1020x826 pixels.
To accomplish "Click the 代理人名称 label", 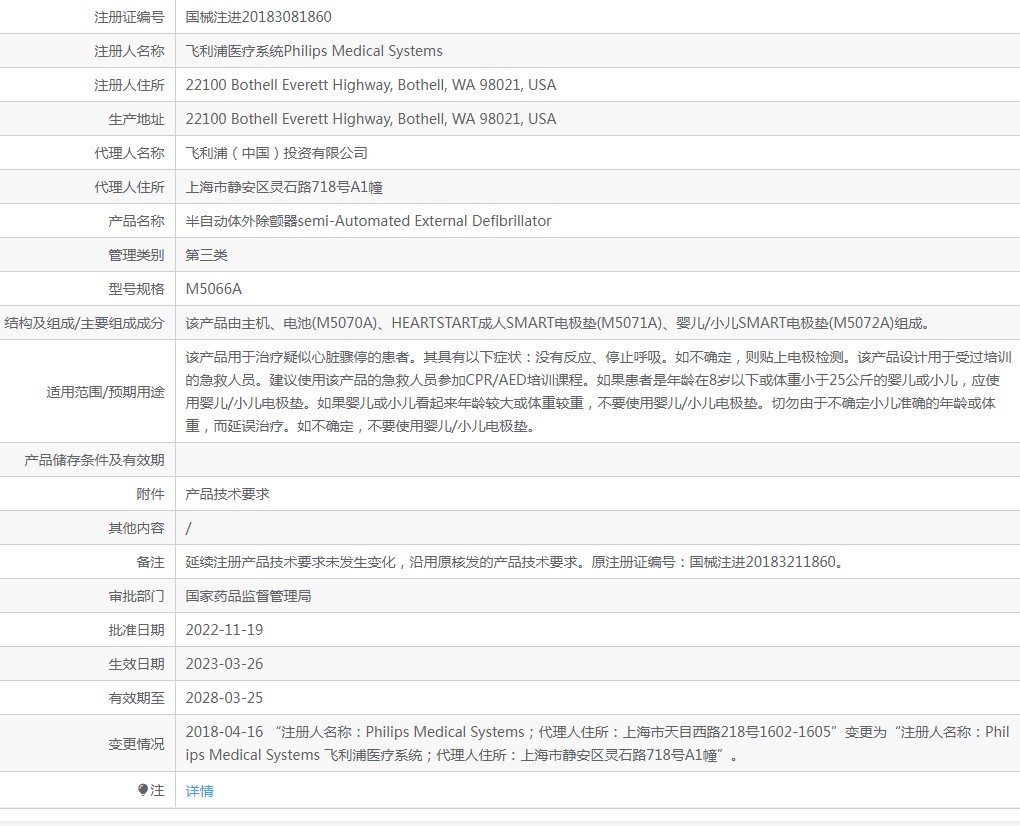I will 129,153.
